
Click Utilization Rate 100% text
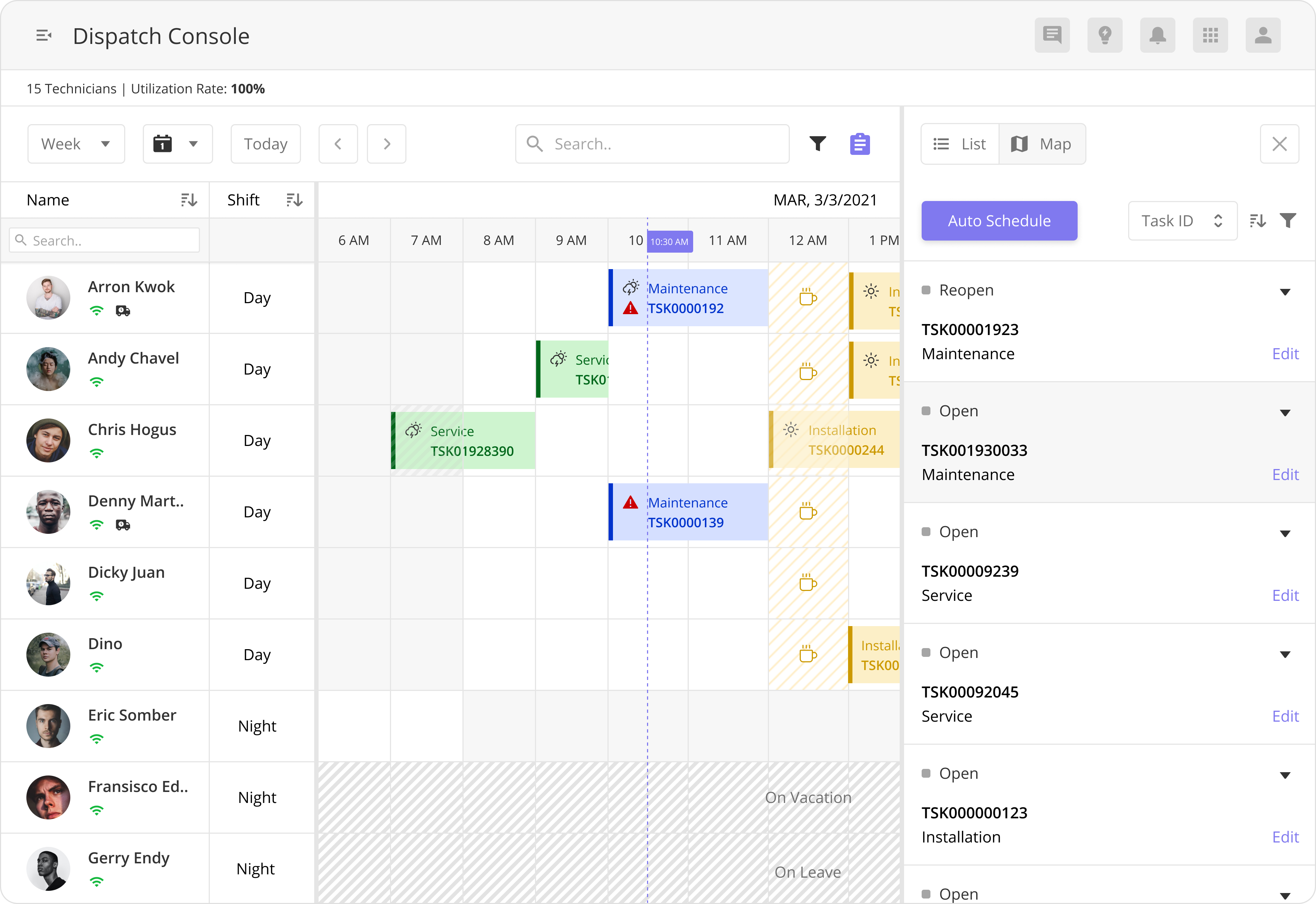pos(198,89)
